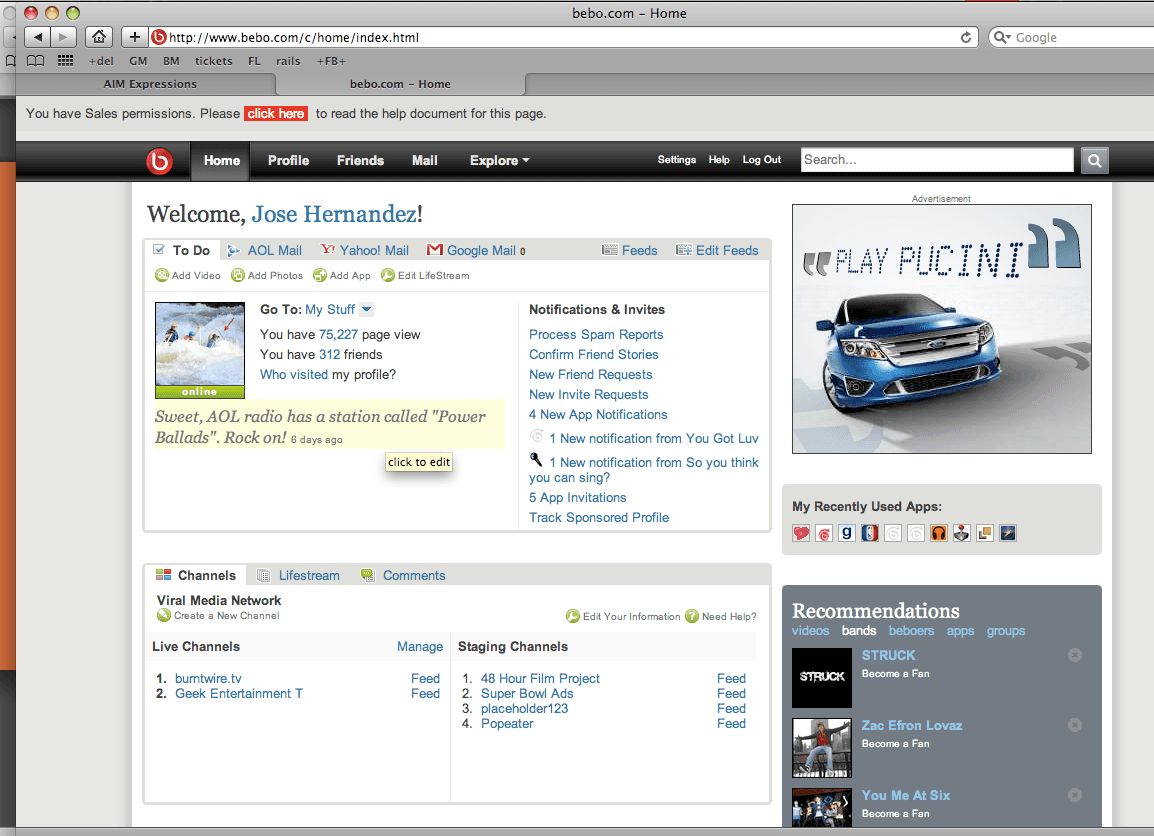Screen dimensions: 1154x836
Task: Click the Create a New Channel icon
Action: tap(163, 615)
